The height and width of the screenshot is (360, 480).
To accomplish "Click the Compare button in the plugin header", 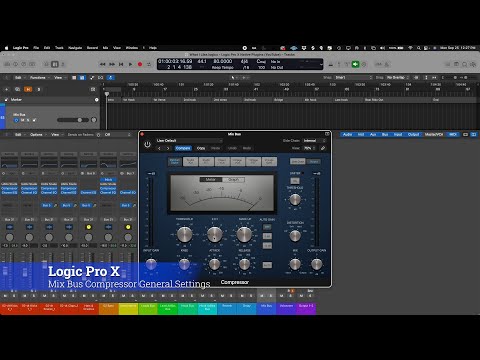I will [x=183, y=148].
